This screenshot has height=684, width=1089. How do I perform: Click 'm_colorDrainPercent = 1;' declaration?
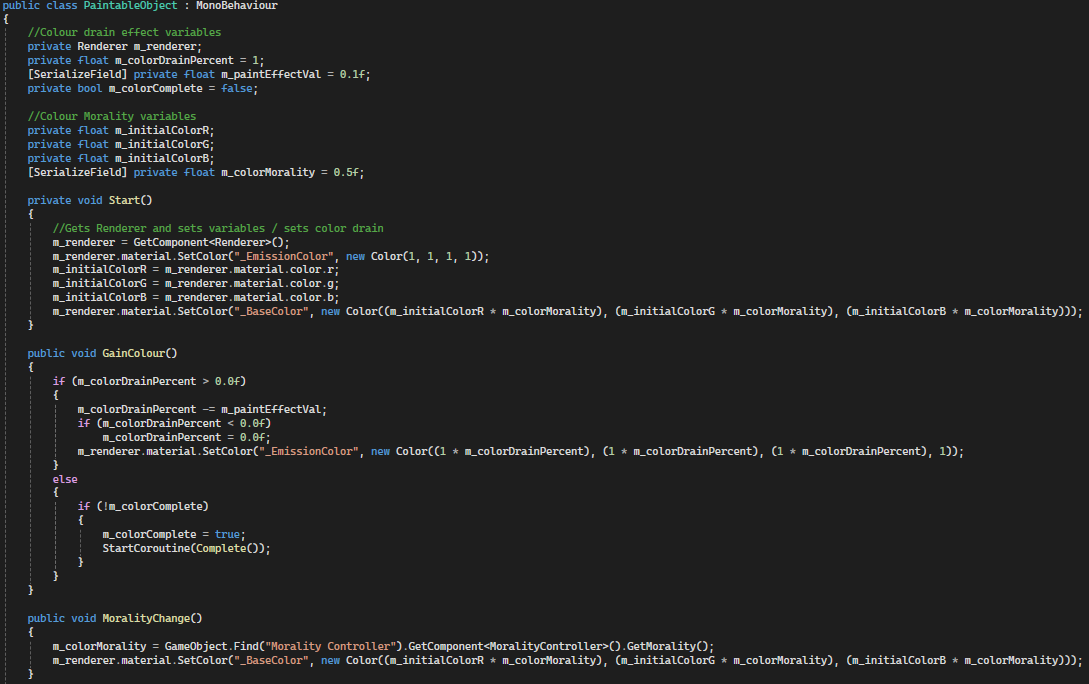click(x=190, y=60)
